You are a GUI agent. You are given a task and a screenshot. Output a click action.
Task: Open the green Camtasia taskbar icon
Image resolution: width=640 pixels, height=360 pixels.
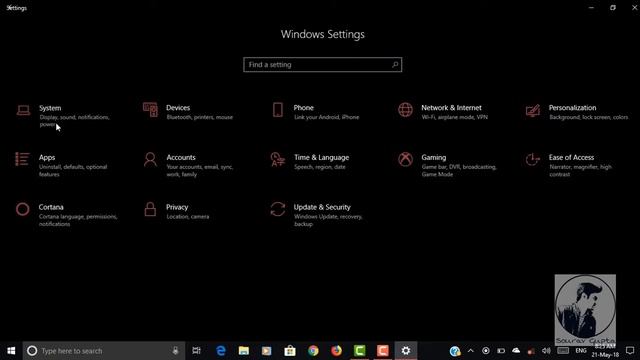(359, 351)
